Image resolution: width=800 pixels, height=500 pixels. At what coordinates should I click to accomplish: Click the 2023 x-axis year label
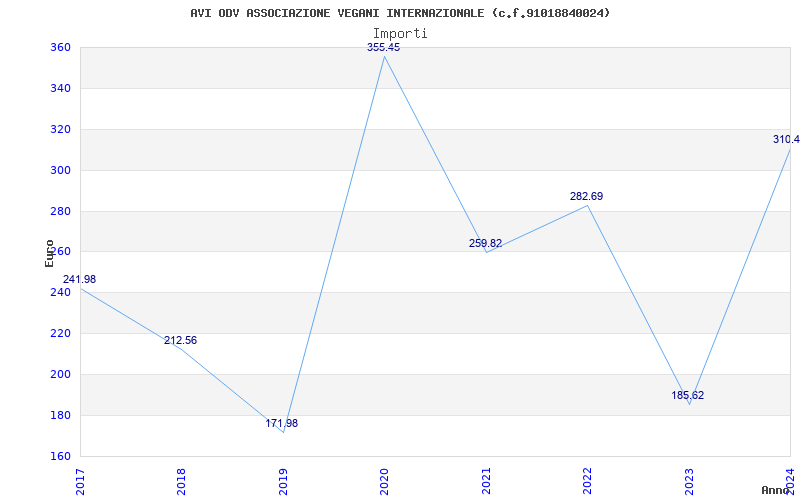pyautogui.click(x=689, y=481)
